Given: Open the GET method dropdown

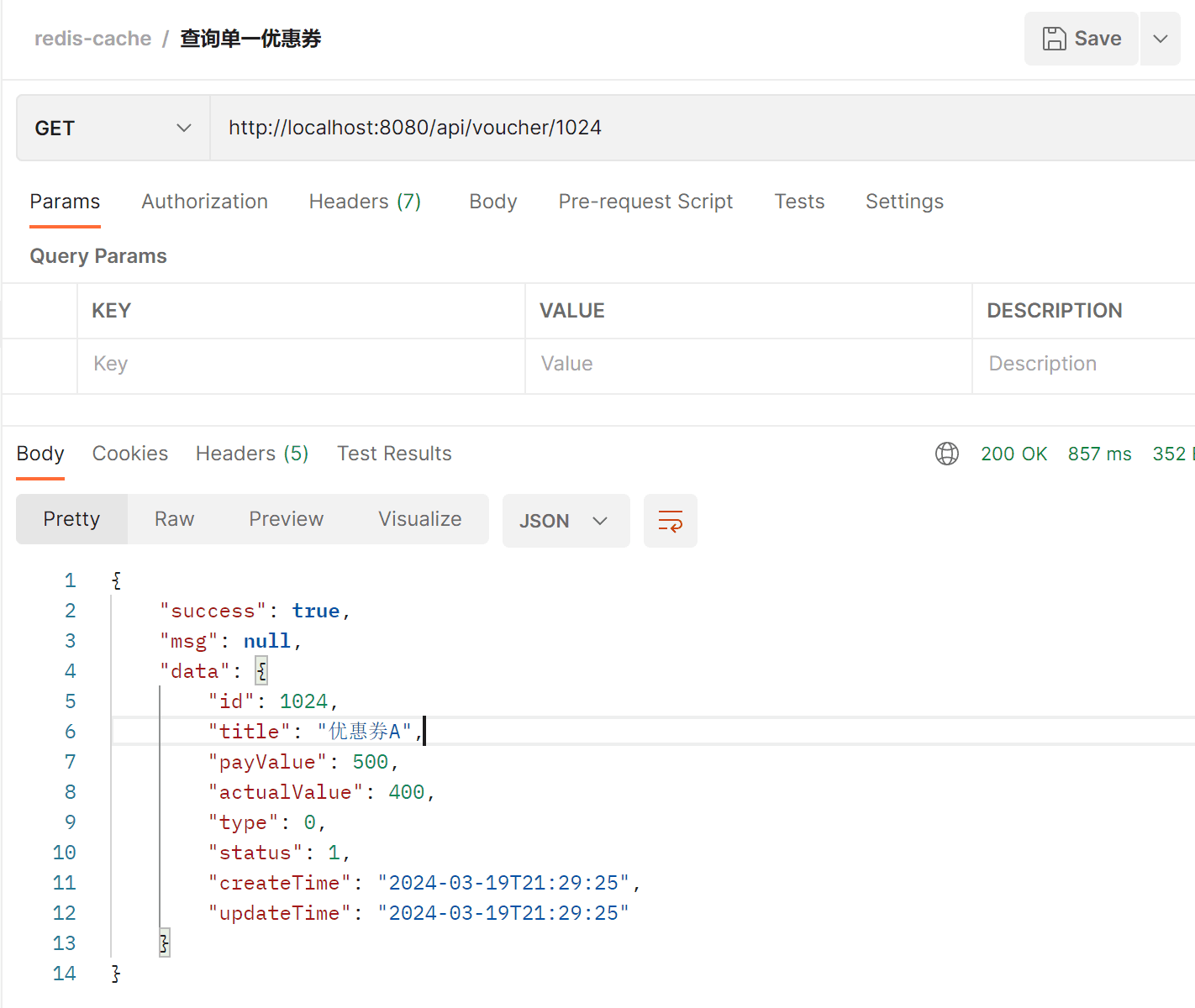Looking at the screenshot, I should [113, 128].
